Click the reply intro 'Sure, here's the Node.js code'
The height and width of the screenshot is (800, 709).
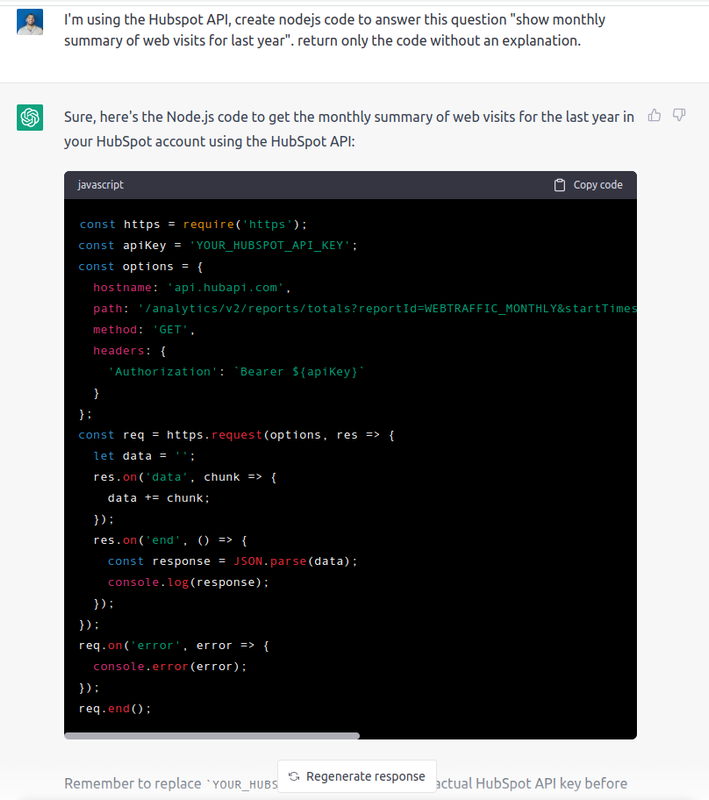point(349,129)
